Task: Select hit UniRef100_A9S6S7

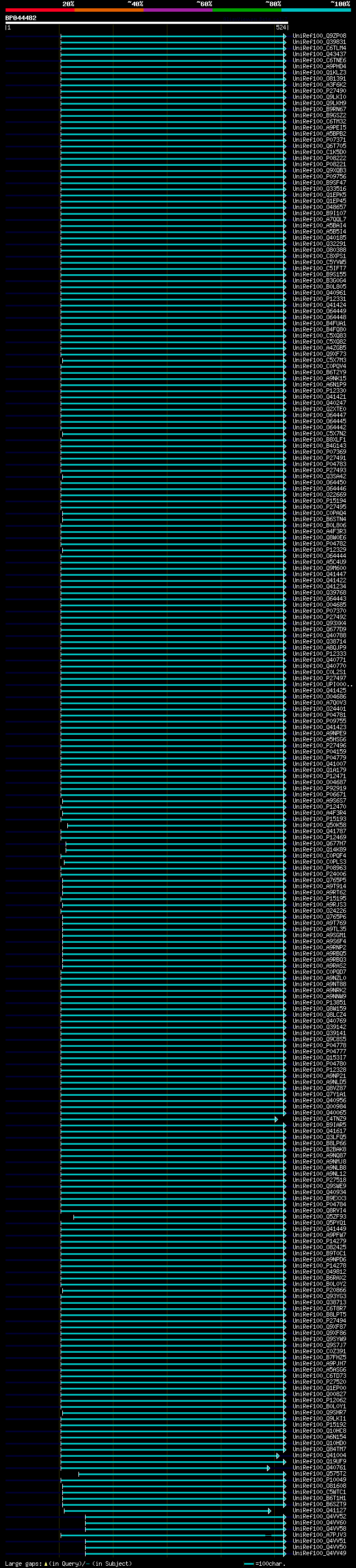Action: tap(319, 800)
